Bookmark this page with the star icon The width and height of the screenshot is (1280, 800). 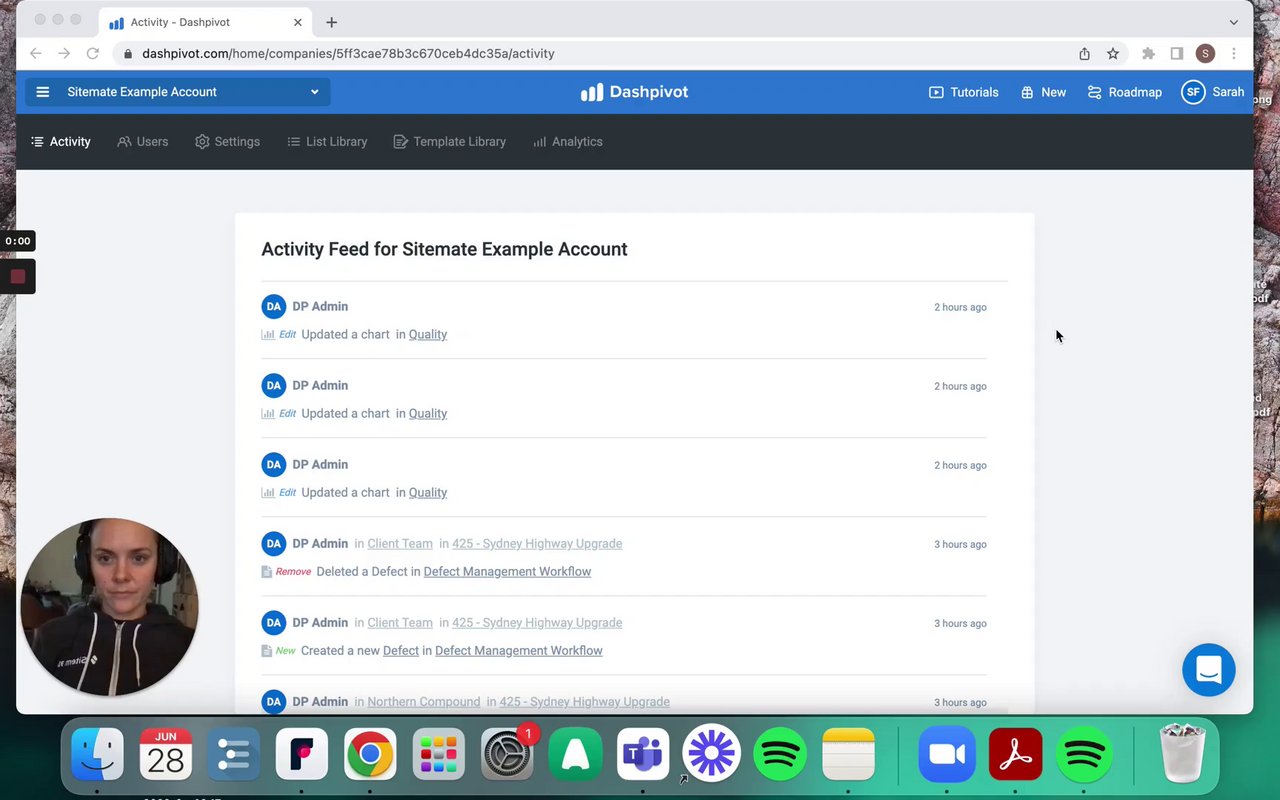click(x=1112, y=54)
